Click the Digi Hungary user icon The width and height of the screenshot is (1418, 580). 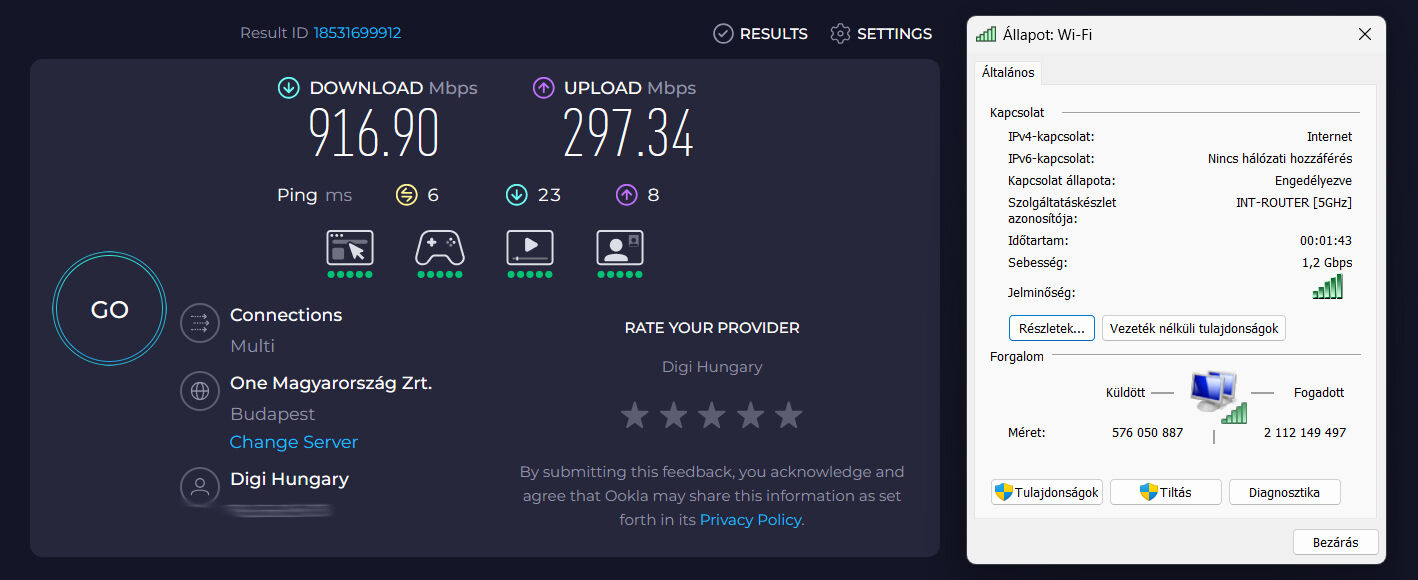pyautogui.click(x=200, y=487)
